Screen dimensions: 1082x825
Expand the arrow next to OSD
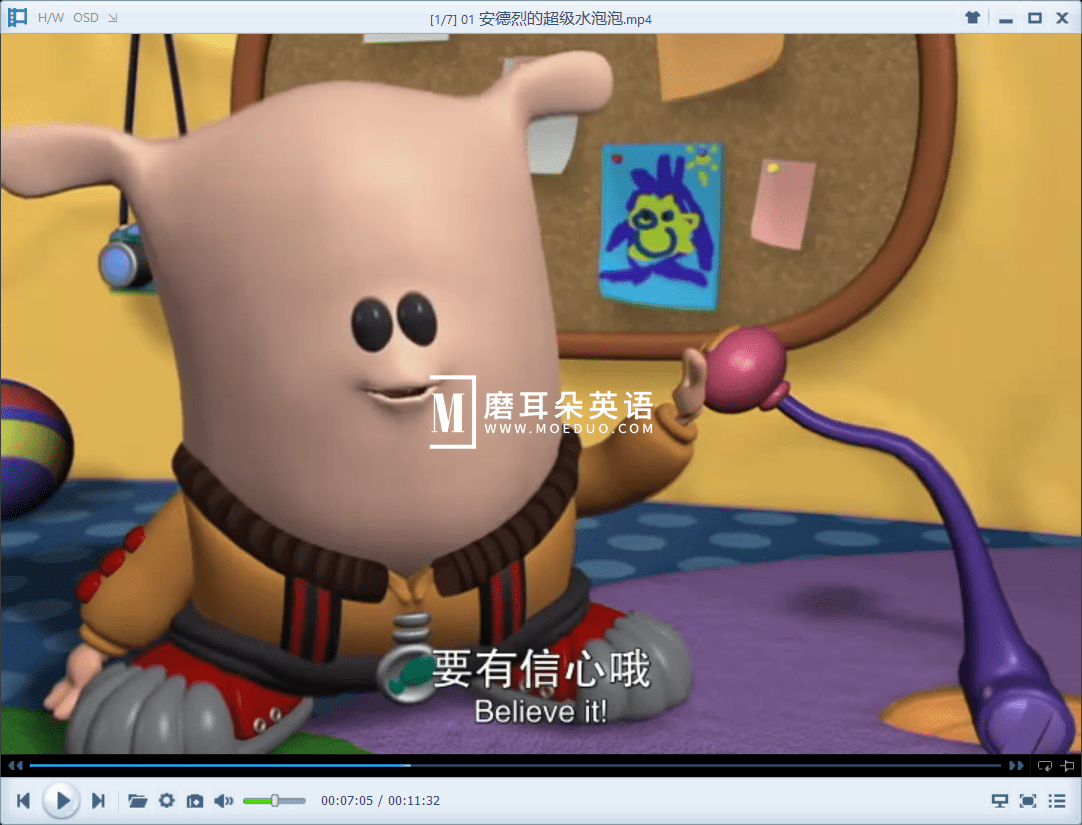[x=112, y=18]
